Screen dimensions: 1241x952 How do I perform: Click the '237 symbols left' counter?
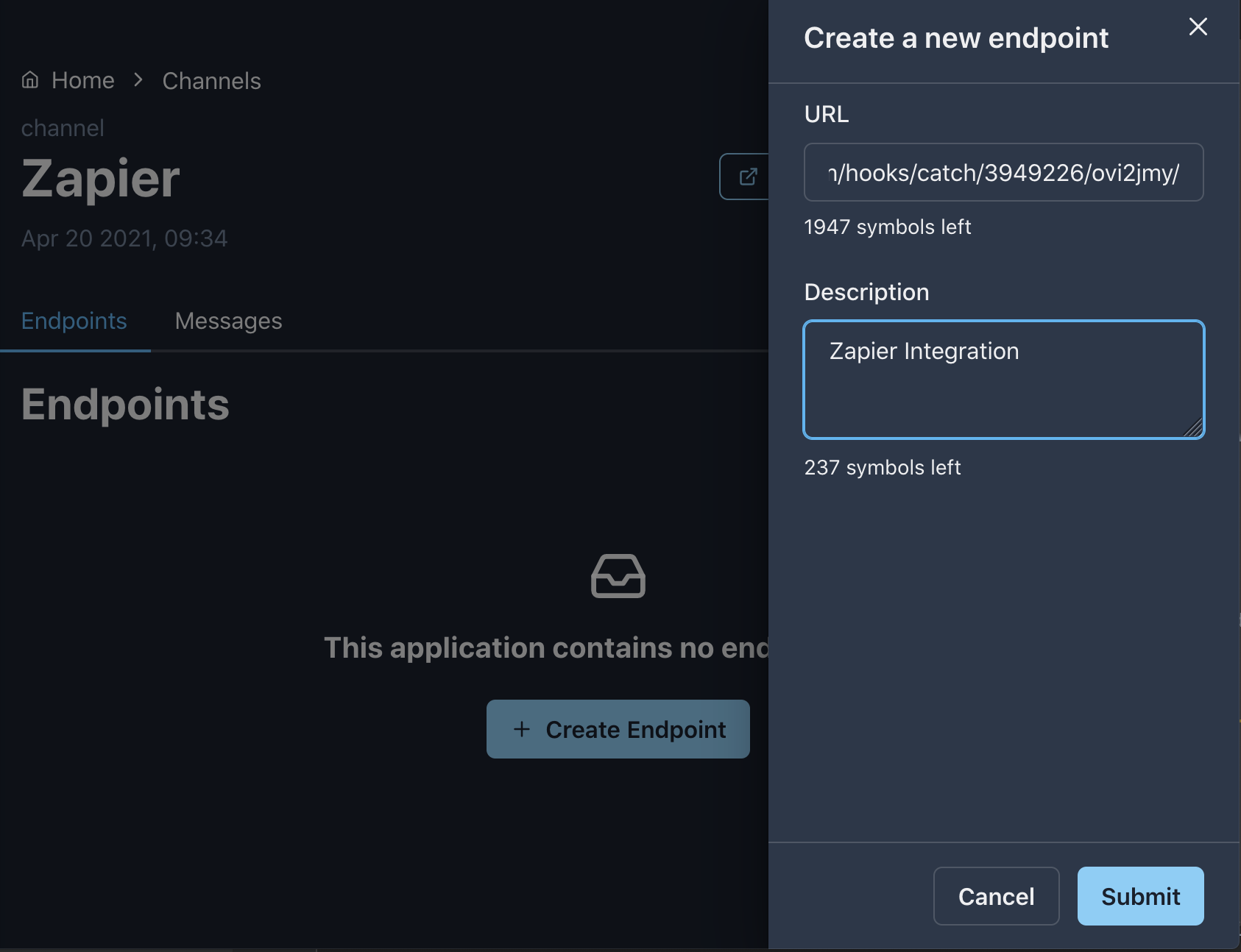[882, 467]
